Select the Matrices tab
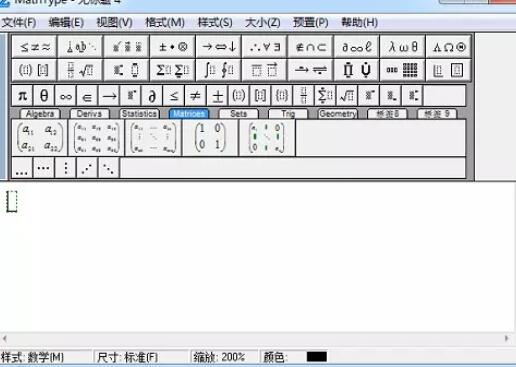 pyautogui.click(x=189, y=114)
